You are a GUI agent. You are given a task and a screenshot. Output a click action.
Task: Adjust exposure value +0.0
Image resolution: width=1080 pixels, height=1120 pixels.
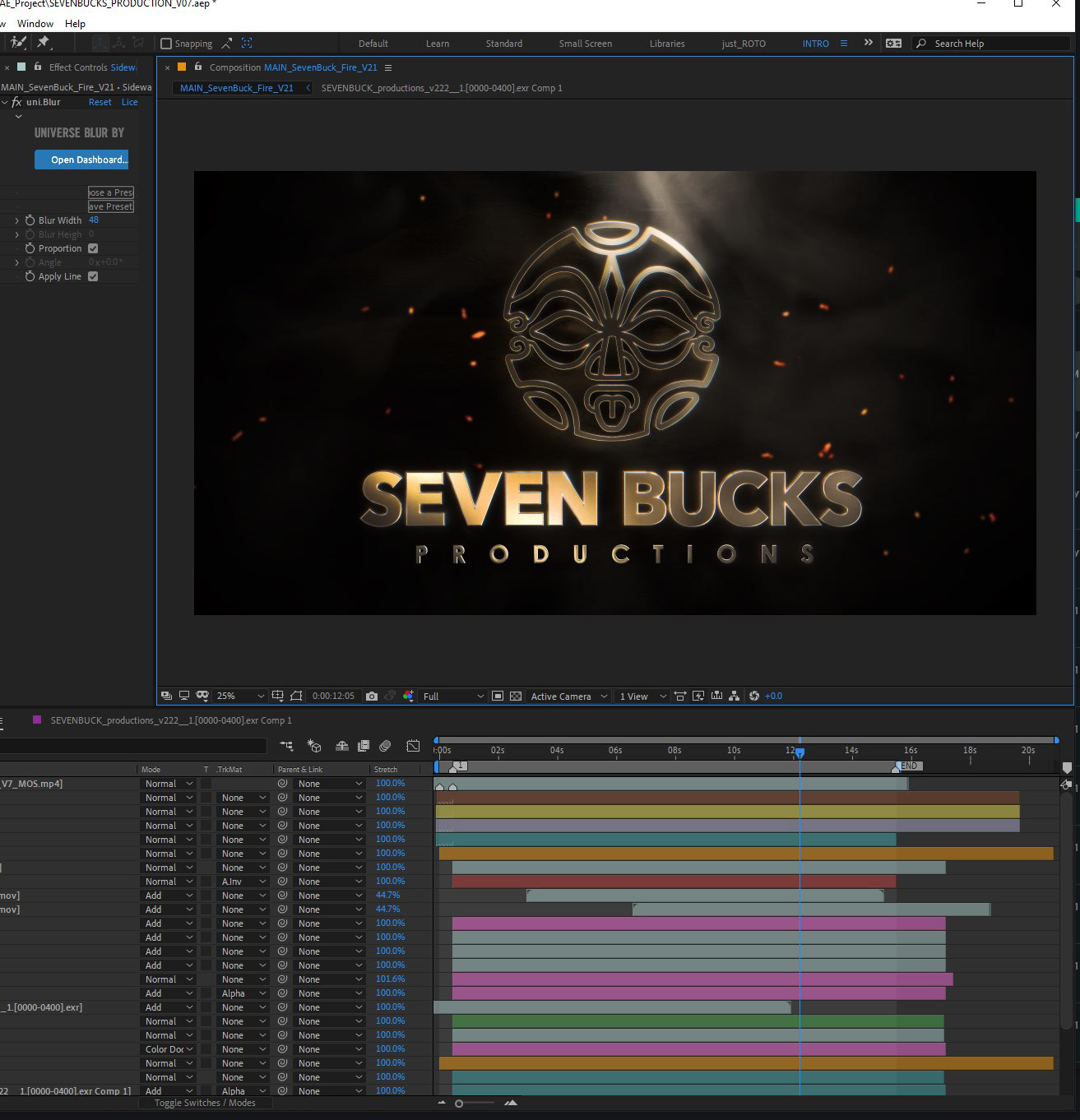click(x=773, y=696)
